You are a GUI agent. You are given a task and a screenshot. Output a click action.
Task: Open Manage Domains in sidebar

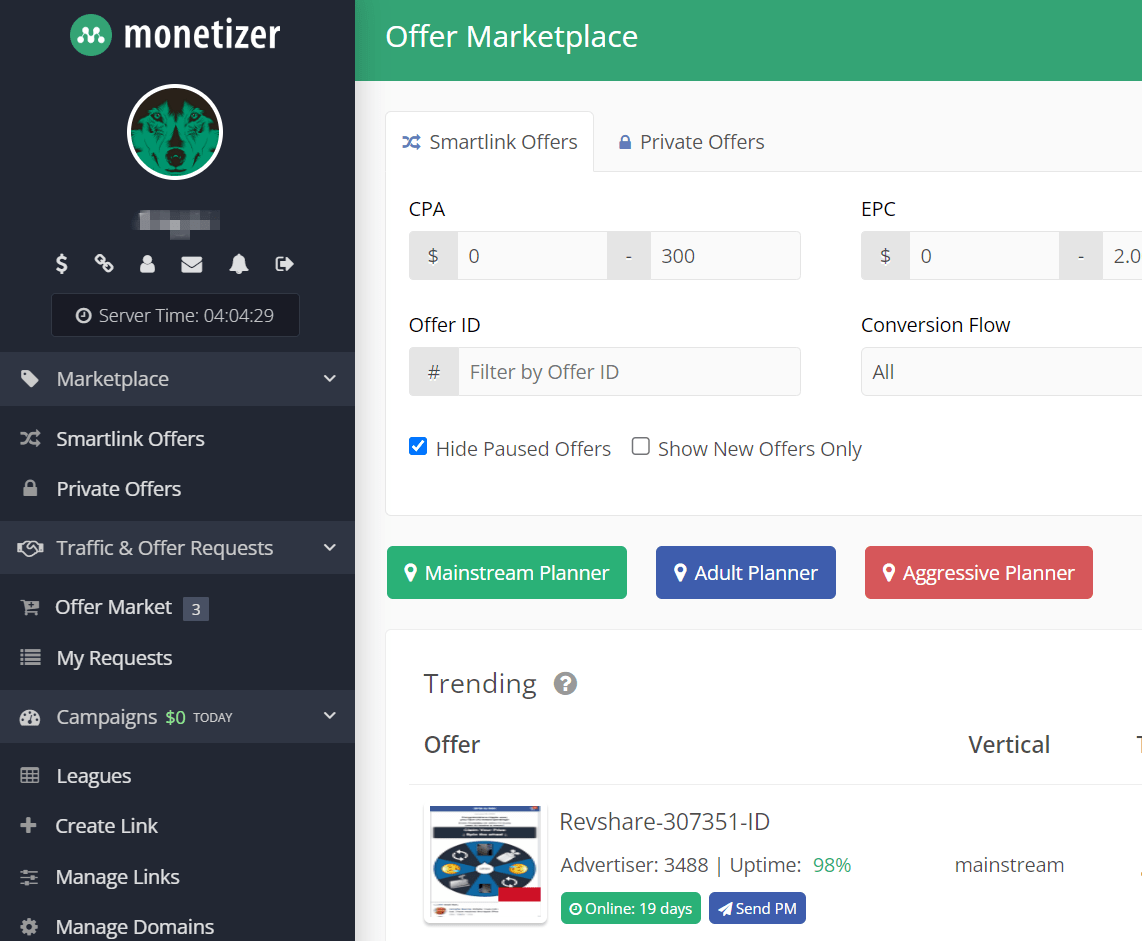(135, 926)
